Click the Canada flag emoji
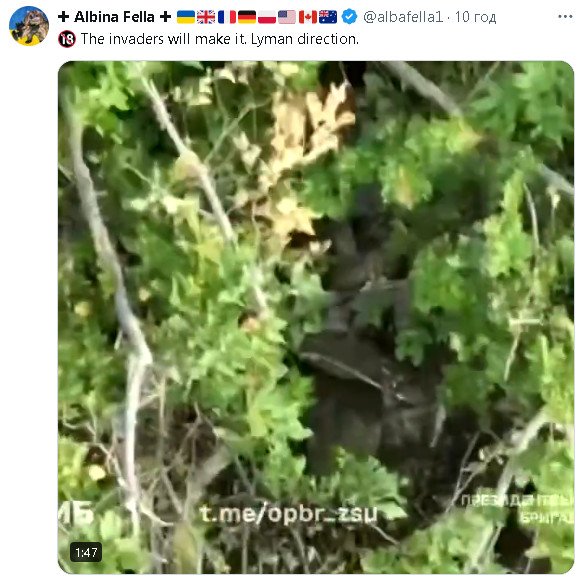Image resolution: width=580 pixels, height=580 pixels. [x=308, y=17]
